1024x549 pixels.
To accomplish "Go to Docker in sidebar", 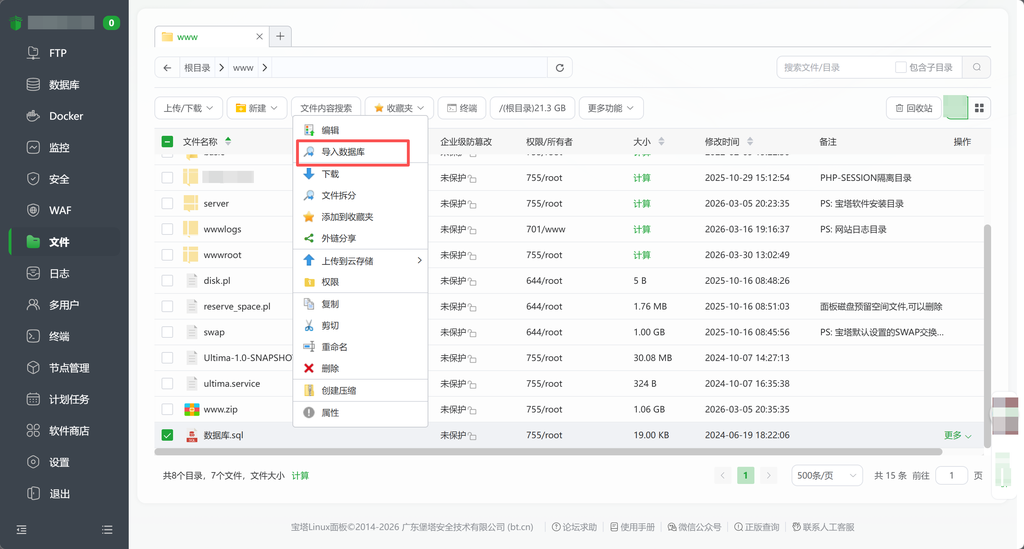I will [66, 116].
